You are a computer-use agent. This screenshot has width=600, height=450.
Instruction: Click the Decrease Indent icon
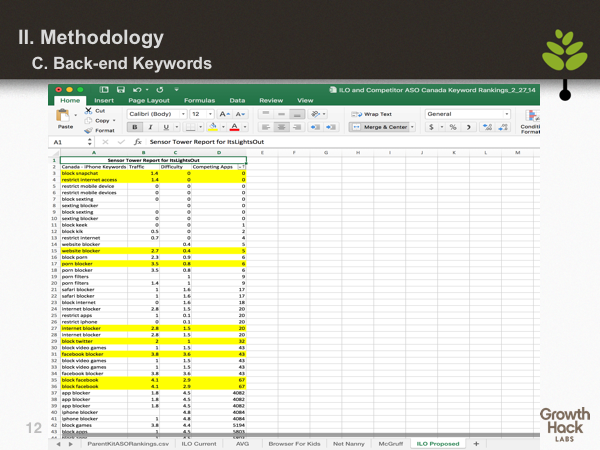315,127
